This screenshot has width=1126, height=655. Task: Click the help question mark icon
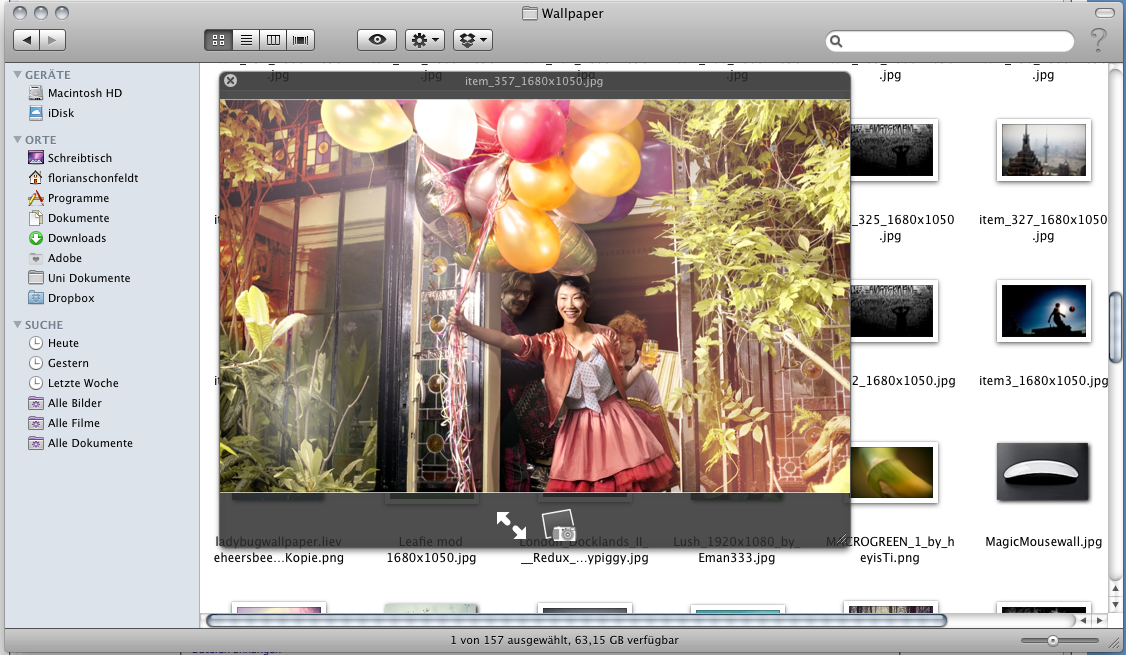coord(1098,40)
